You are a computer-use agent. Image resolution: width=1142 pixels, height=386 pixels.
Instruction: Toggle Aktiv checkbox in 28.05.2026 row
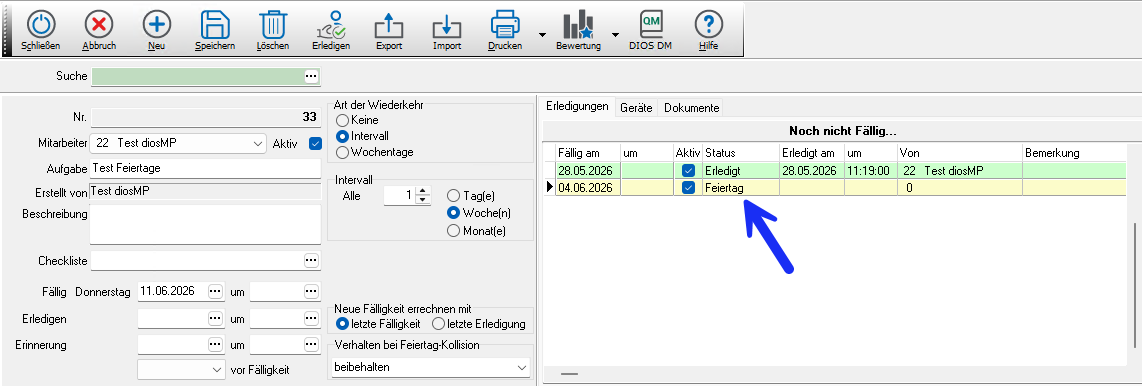(x=688, y=170)
